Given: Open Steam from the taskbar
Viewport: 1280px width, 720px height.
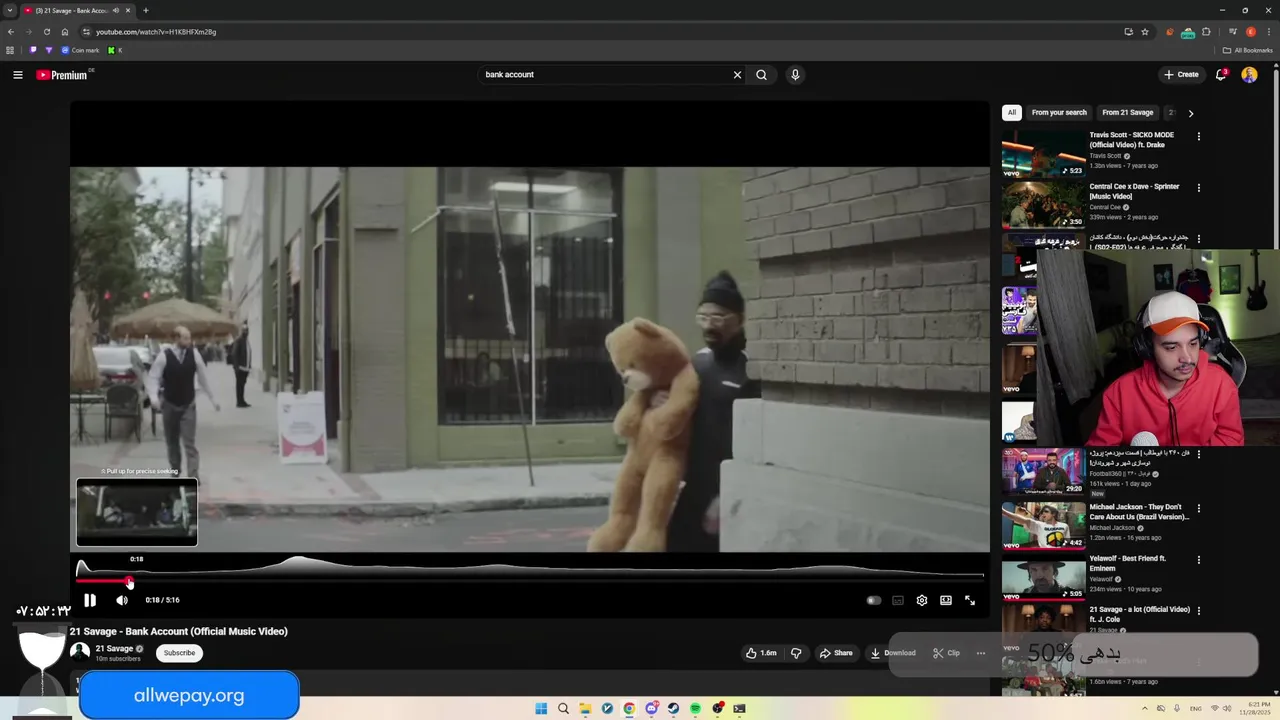Looking at the screenshot, I should click(673, 709).
